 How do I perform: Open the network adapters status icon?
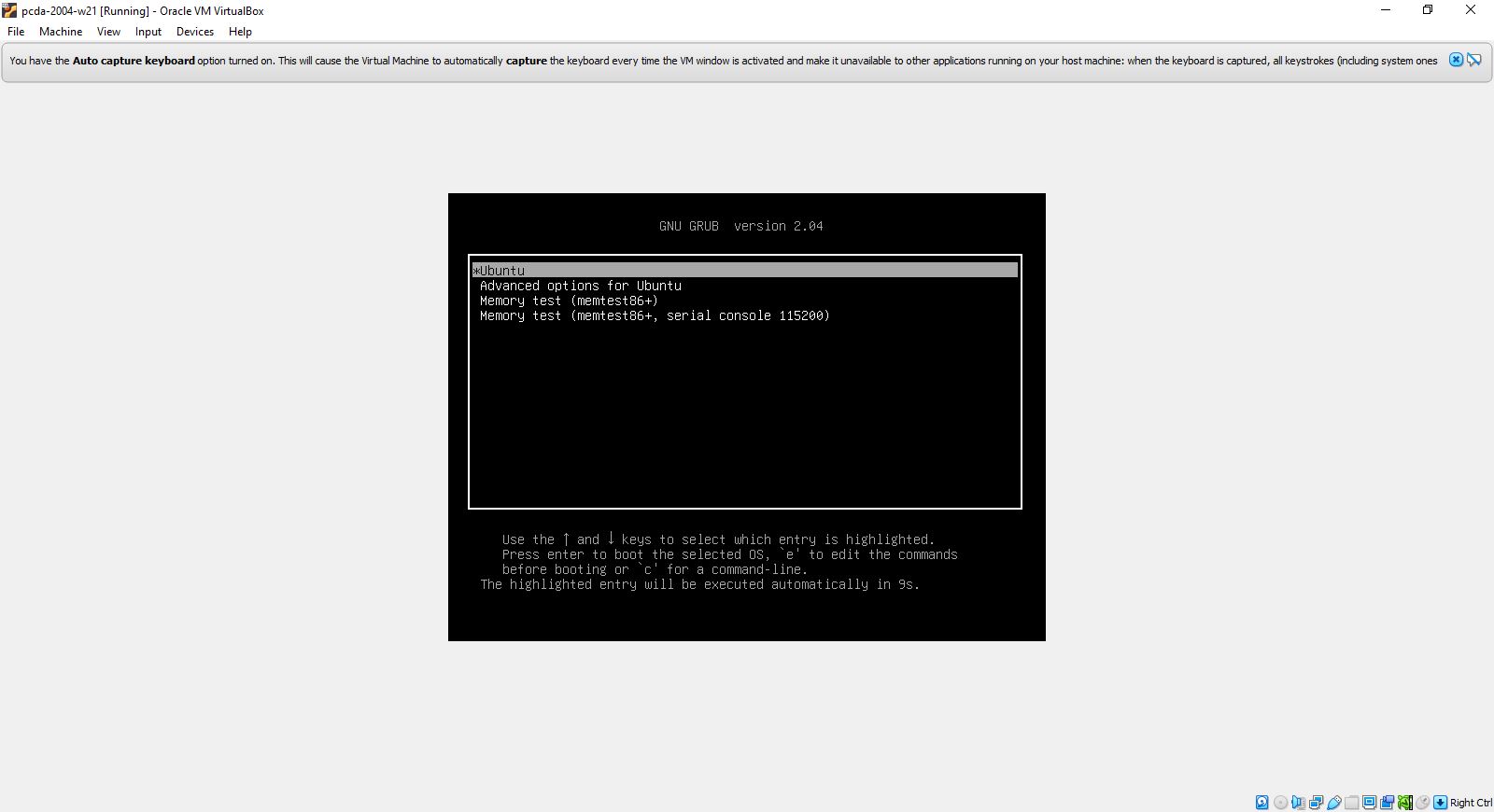pos(1316,803)
